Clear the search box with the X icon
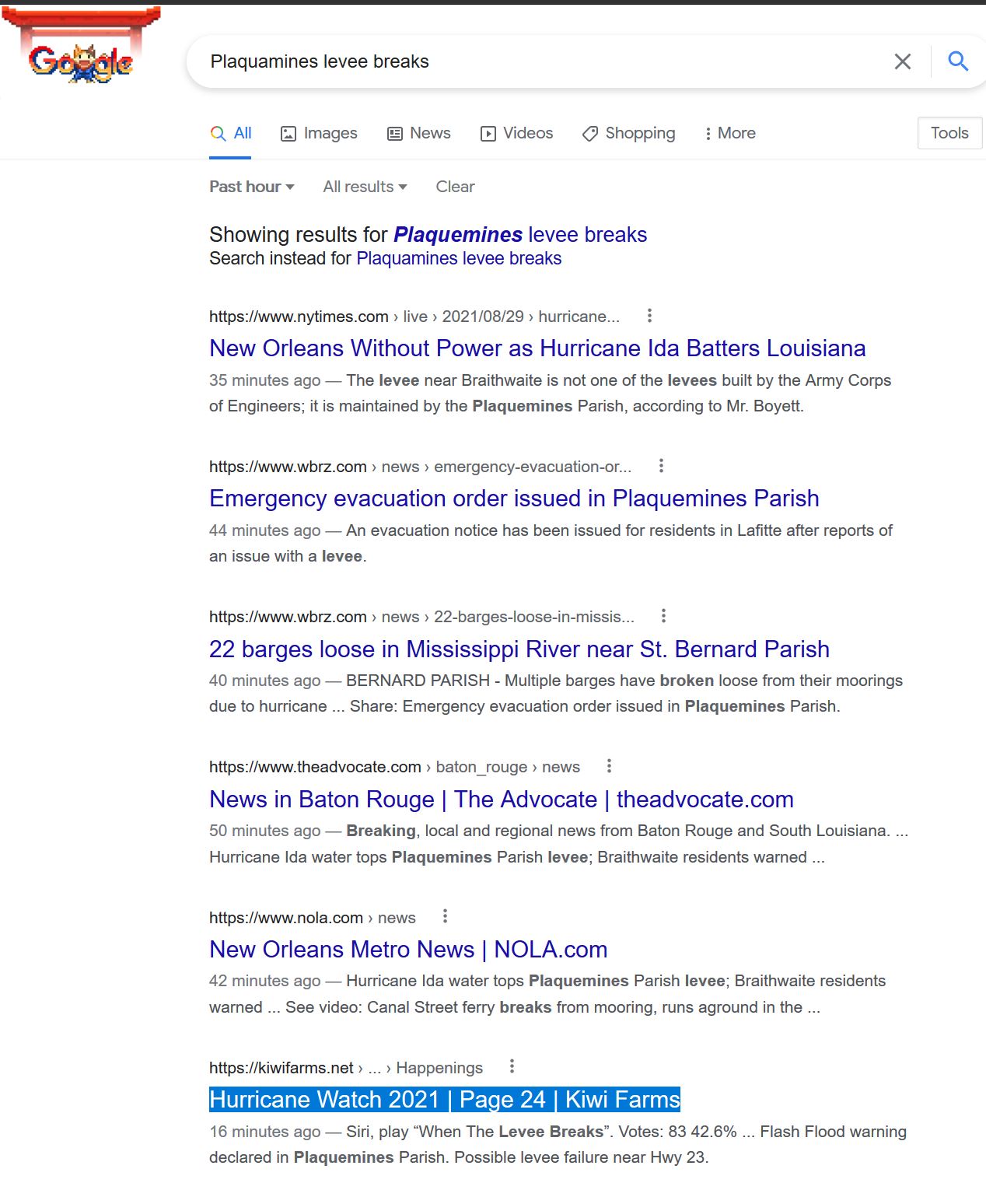This screenshot has width=986, height=1204. [x=902, y=61]
